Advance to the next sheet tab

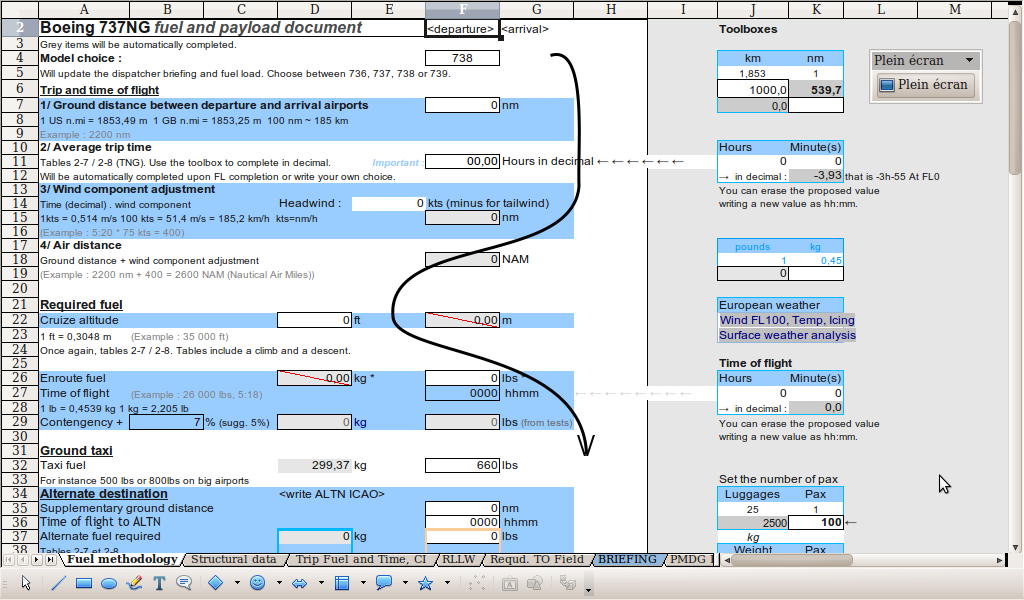click(x=37, y=560)
